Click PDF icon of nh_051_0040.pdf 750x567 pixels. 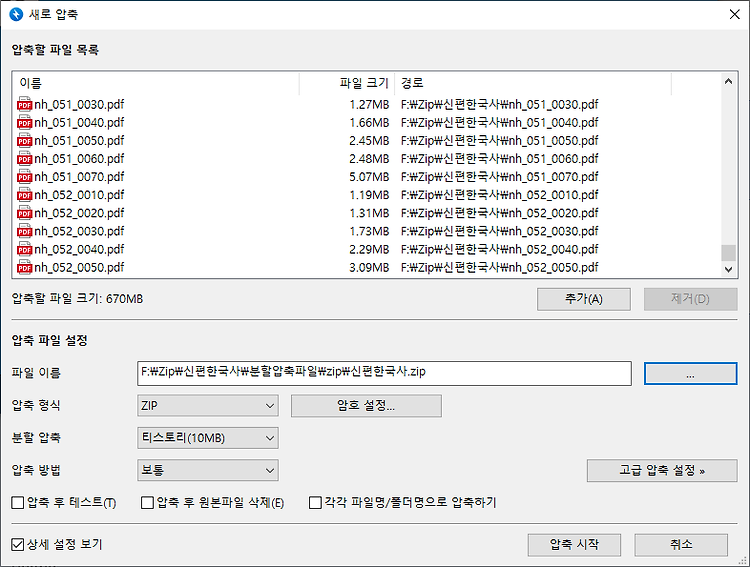24,122
